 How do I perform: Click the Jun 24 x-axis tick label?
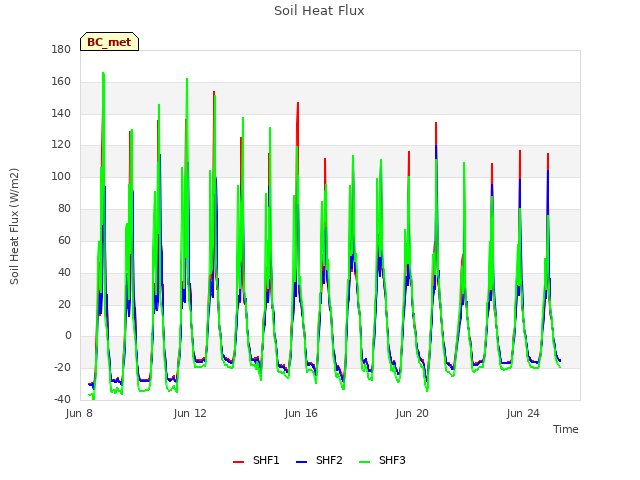tap(523, 413)
